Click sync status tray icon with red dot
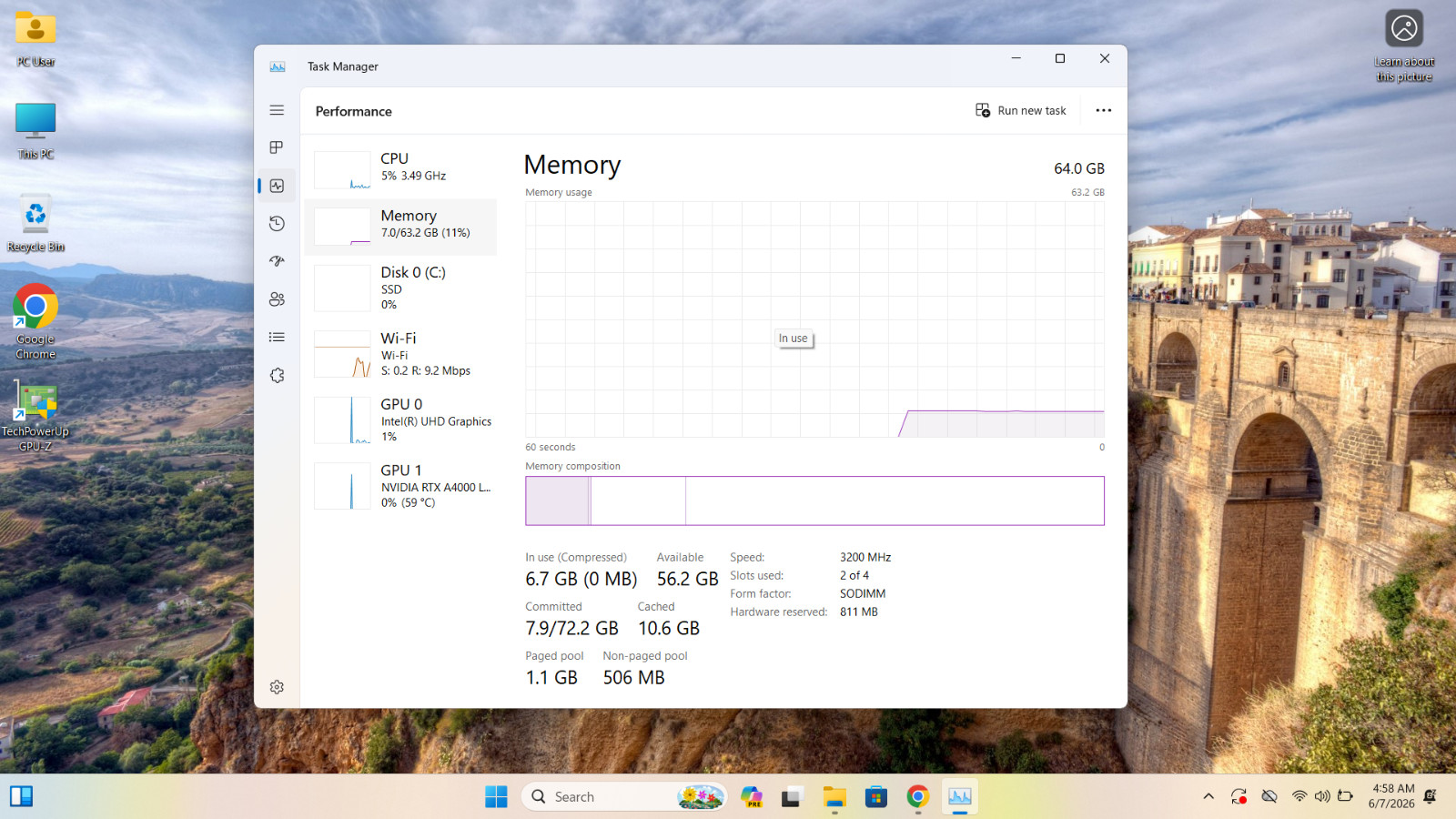1456x819 pixels. point(1239,797)
